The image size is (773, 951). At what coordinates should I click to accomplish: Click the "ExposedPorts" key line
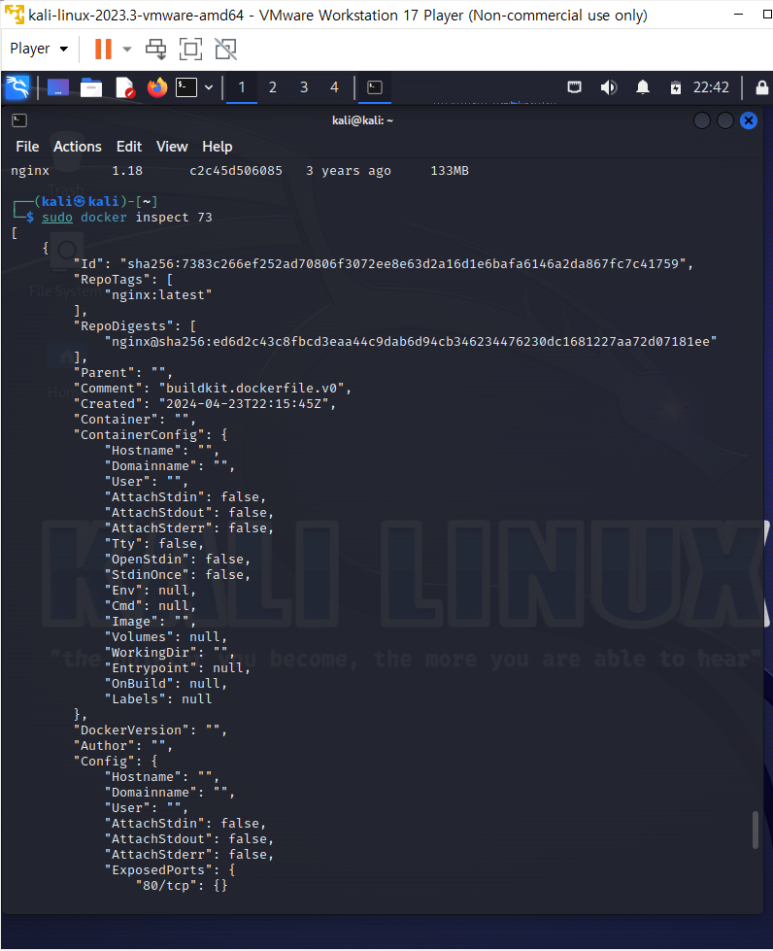tap(170, 870)
